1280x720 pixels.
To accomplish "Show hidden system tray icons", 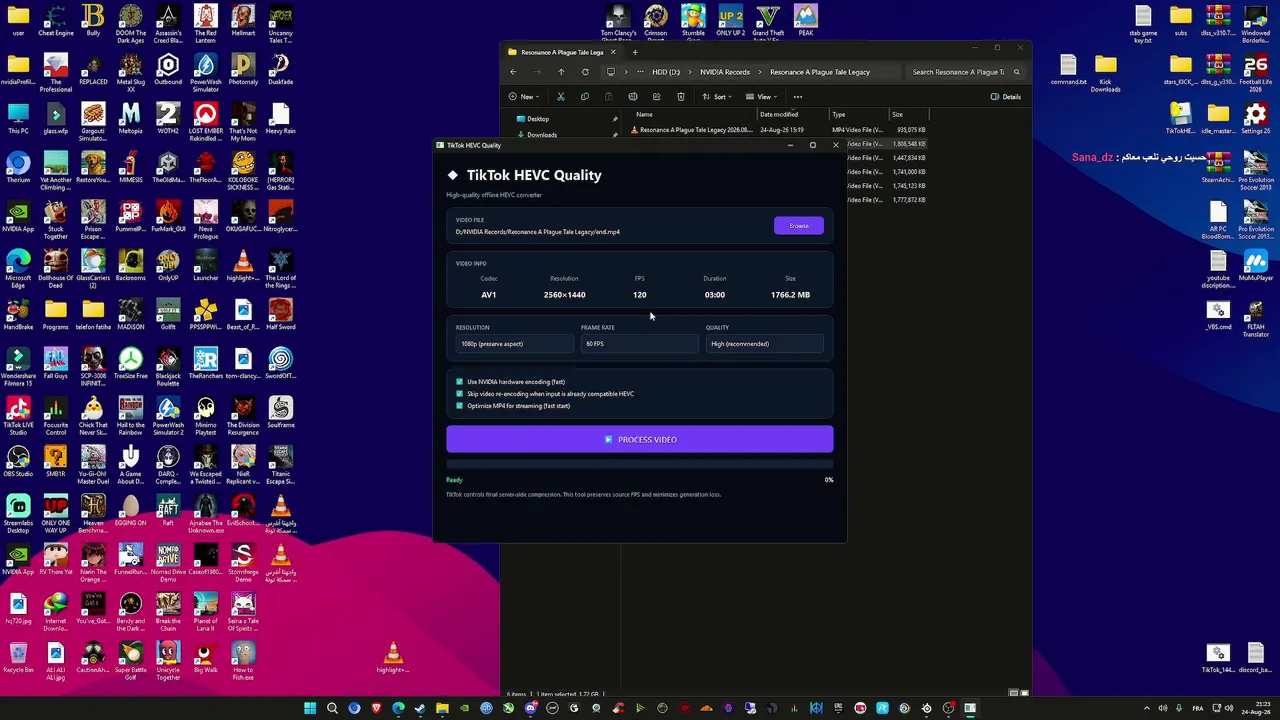I will (x=1147, y=709).
